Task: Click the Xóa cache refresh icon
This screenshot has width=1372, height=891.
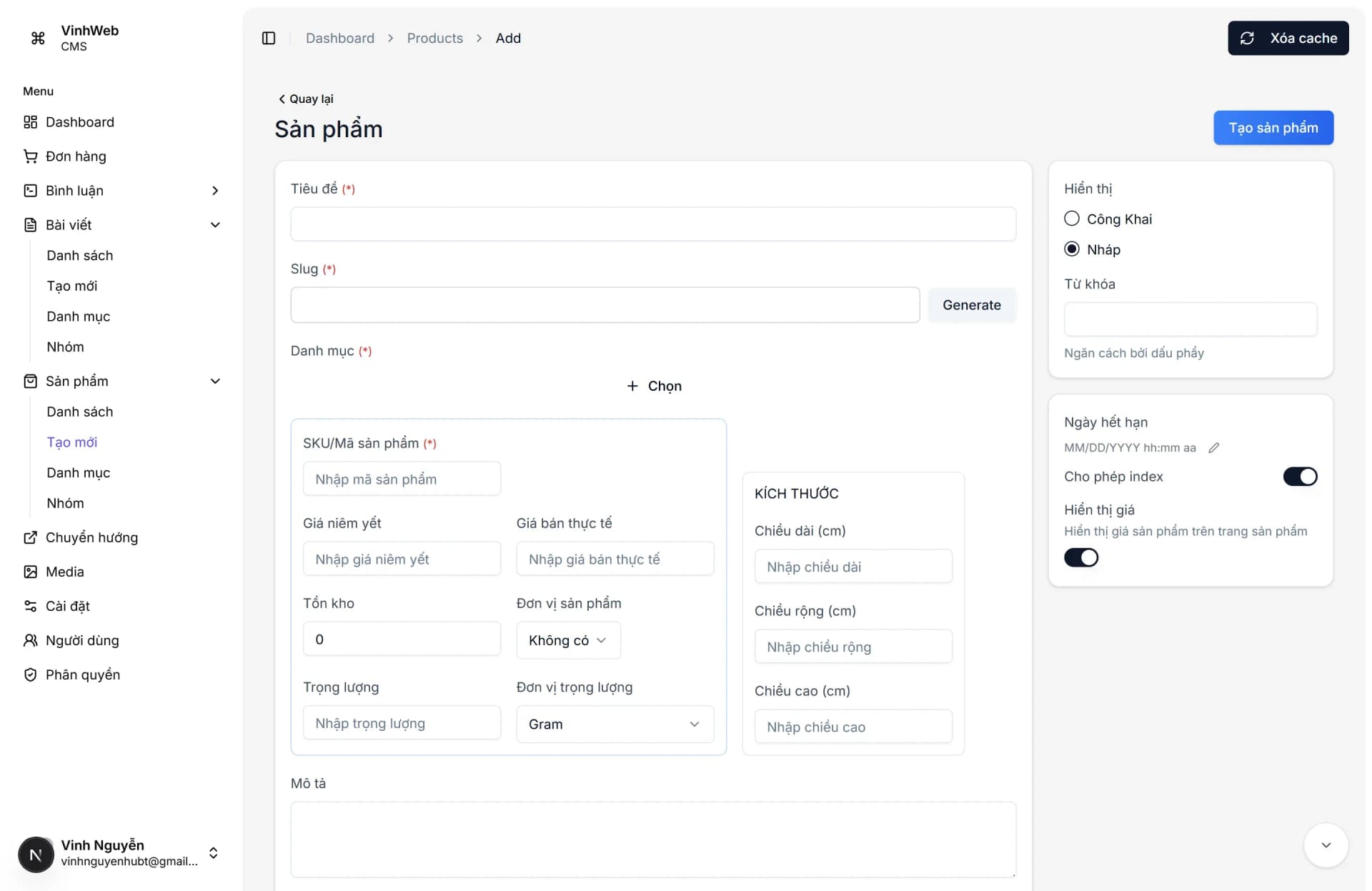Action: tap(1248, 38)
